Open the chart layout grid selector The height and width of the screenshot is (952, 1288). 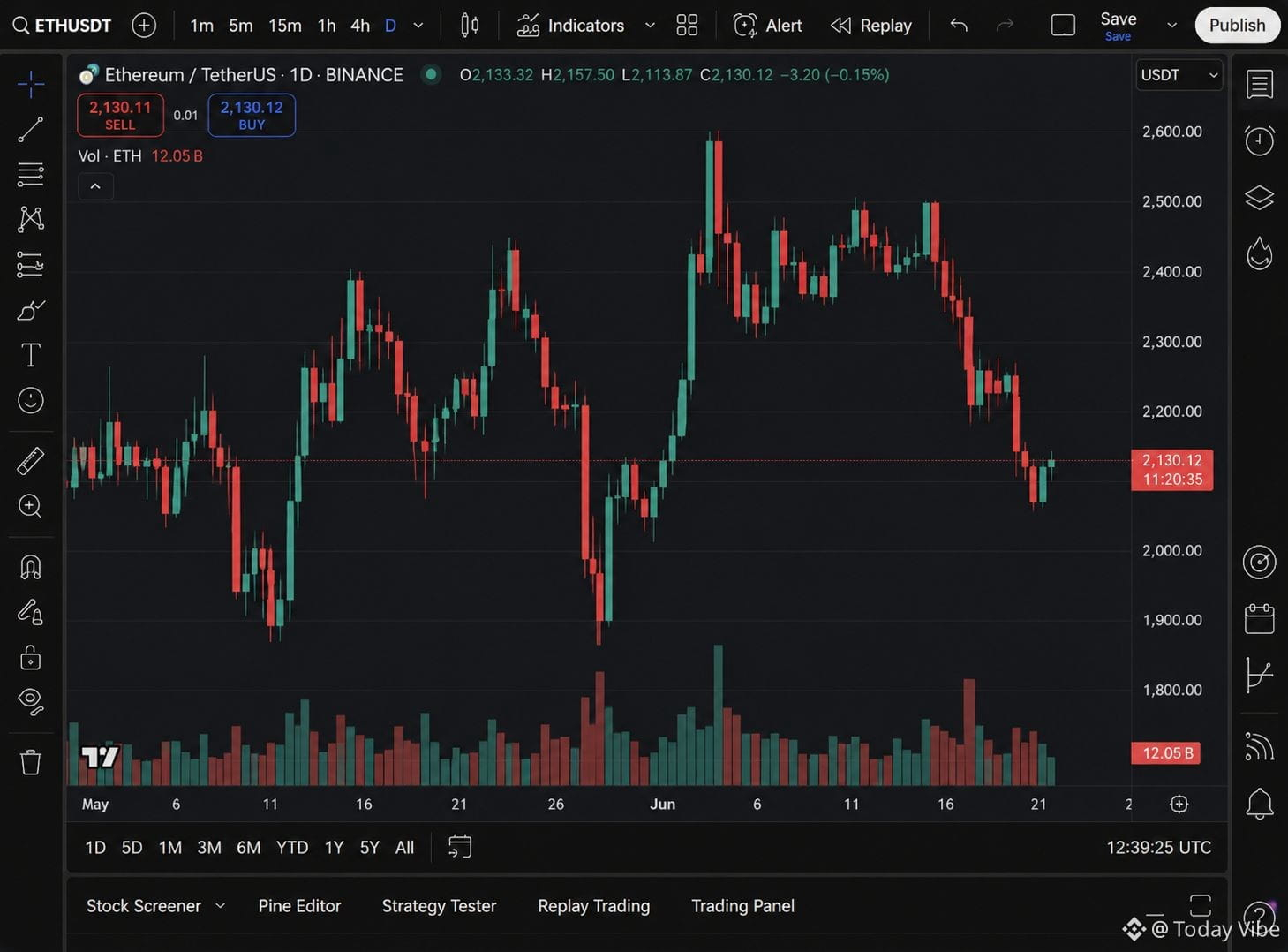(x=687, y=26)
